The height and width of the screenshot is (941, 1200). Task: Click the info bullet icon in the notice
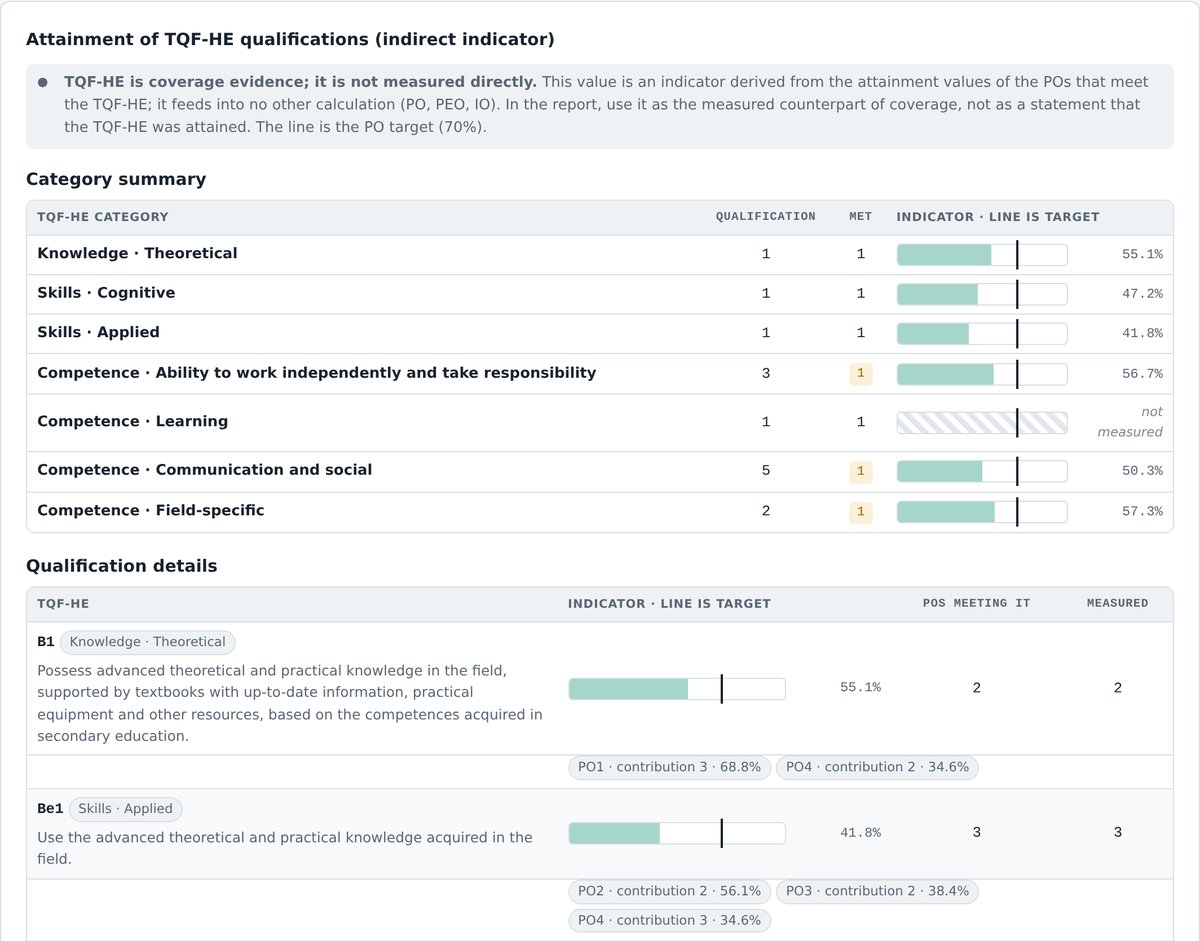click(x=43, y=82)
